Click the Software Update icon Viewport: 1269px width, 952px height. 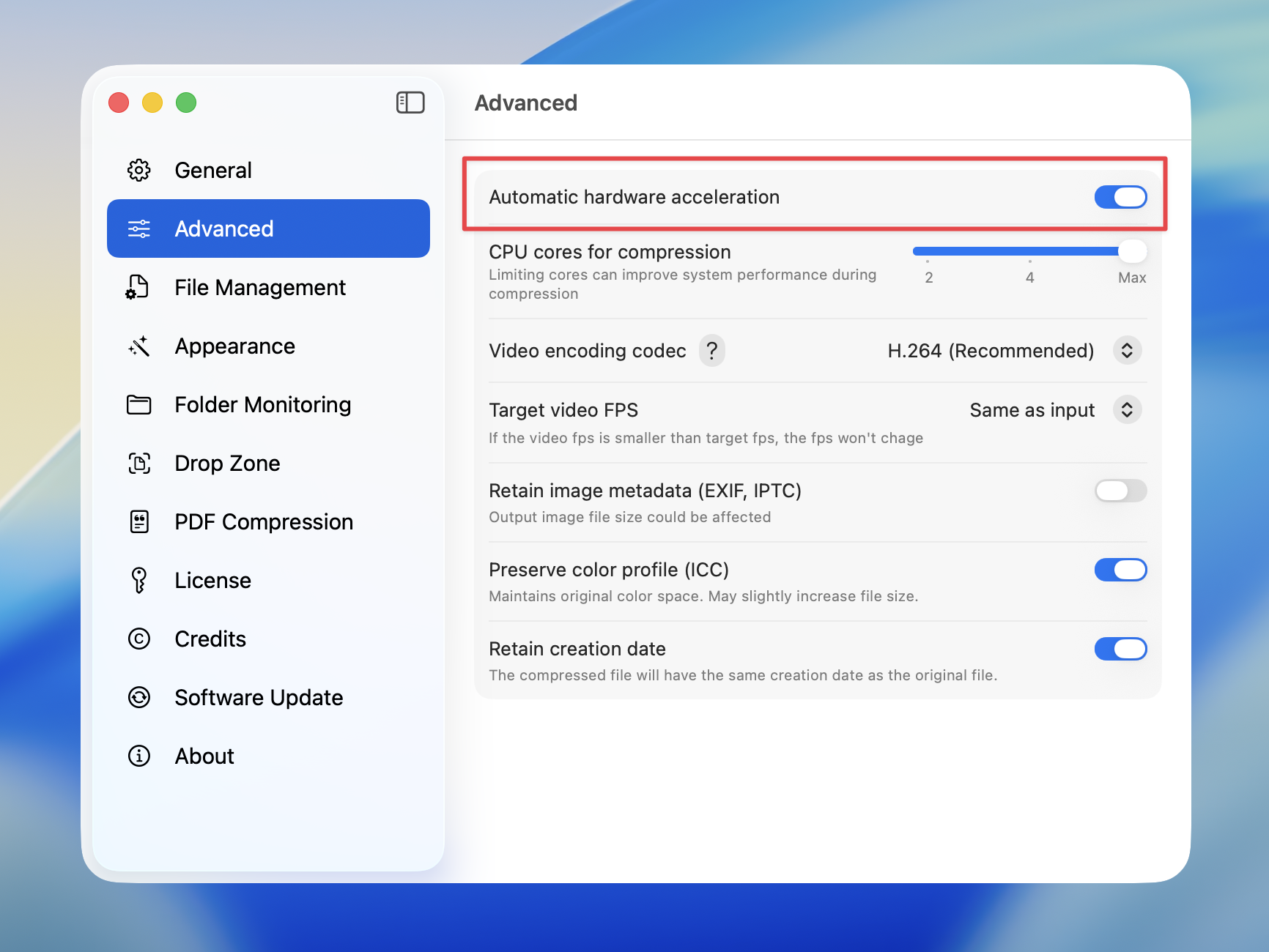pos(139,697)
